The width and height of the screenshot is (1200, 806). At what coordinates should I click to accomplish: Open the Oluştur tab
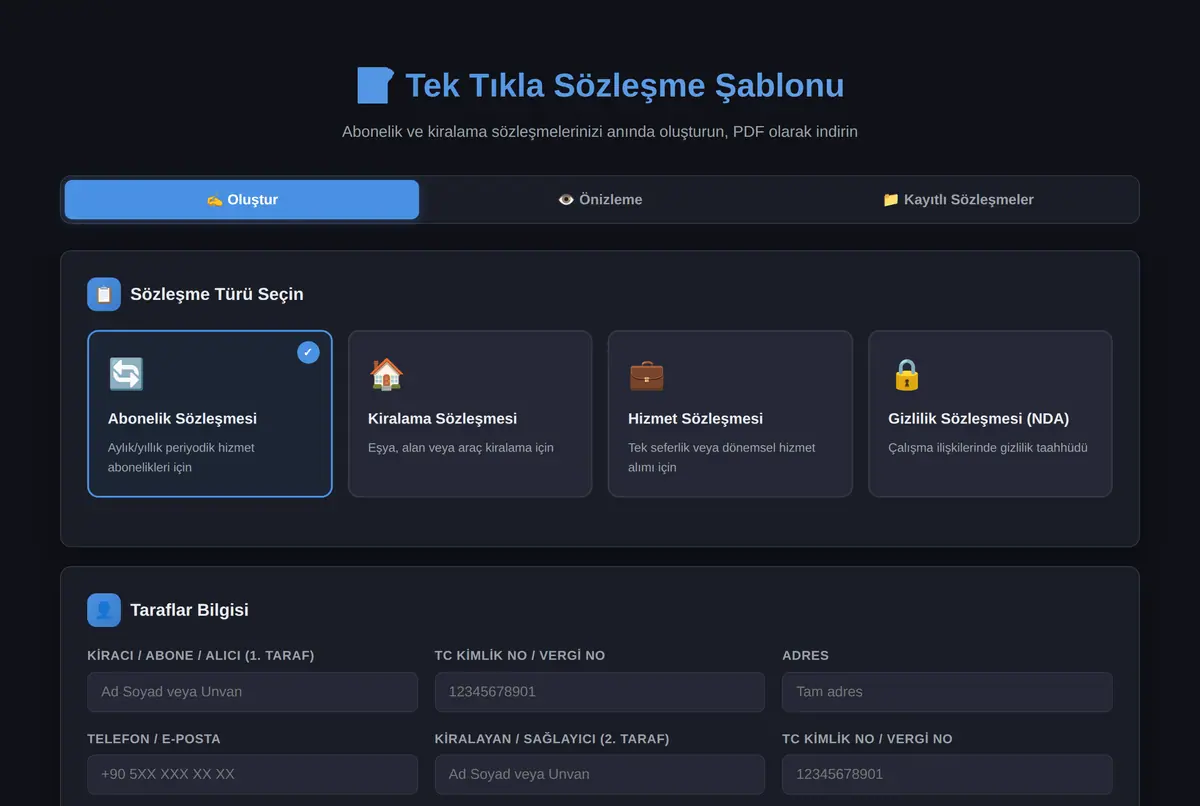click(242, 199)
